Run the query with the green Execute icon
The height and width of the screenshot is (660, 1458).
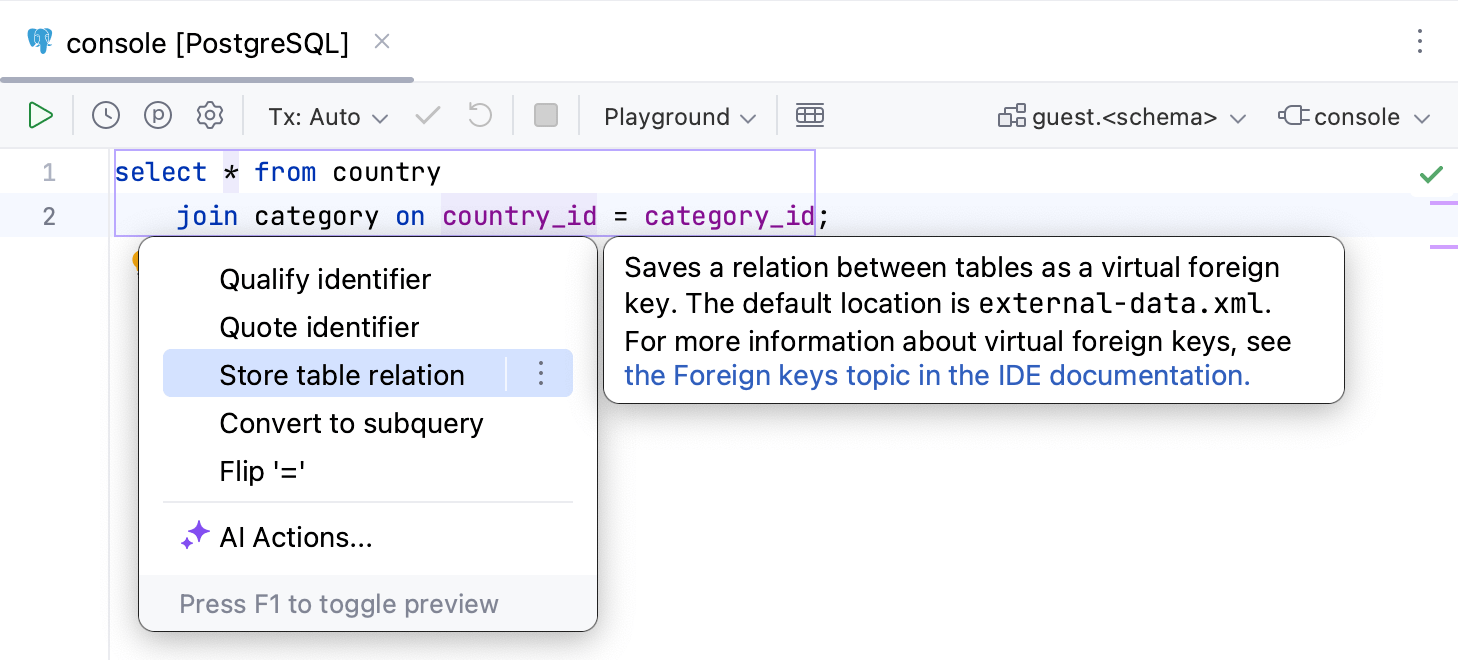pyautogui.click(x=40, y=116)
